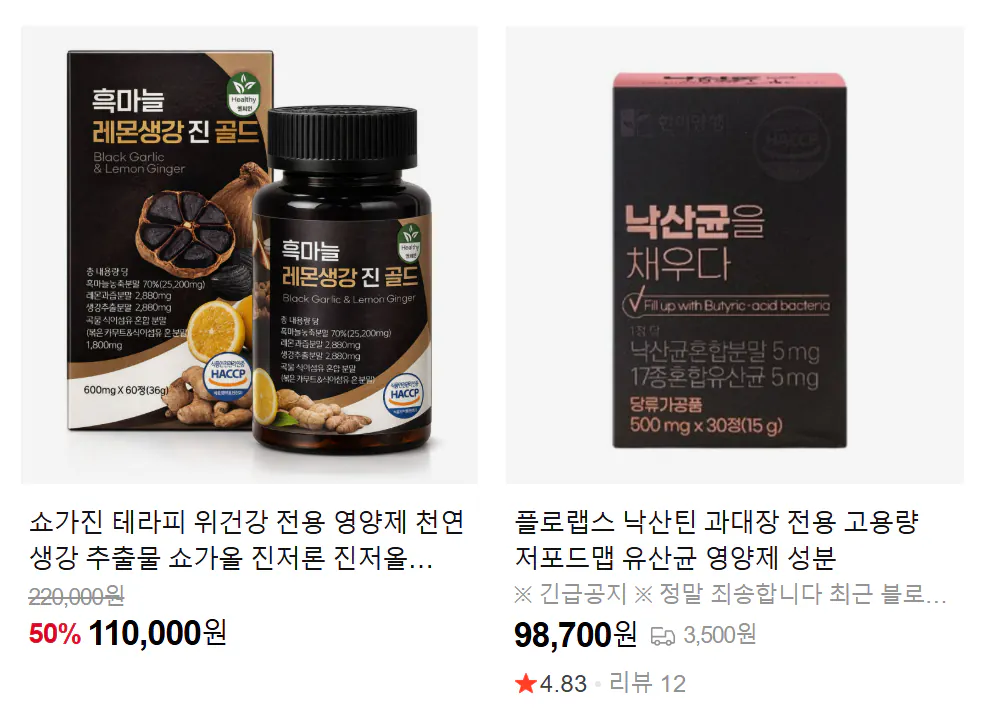Screen dimensions: 988x721
Task: Click the 4.83 rating score
Action: point(563,684)
